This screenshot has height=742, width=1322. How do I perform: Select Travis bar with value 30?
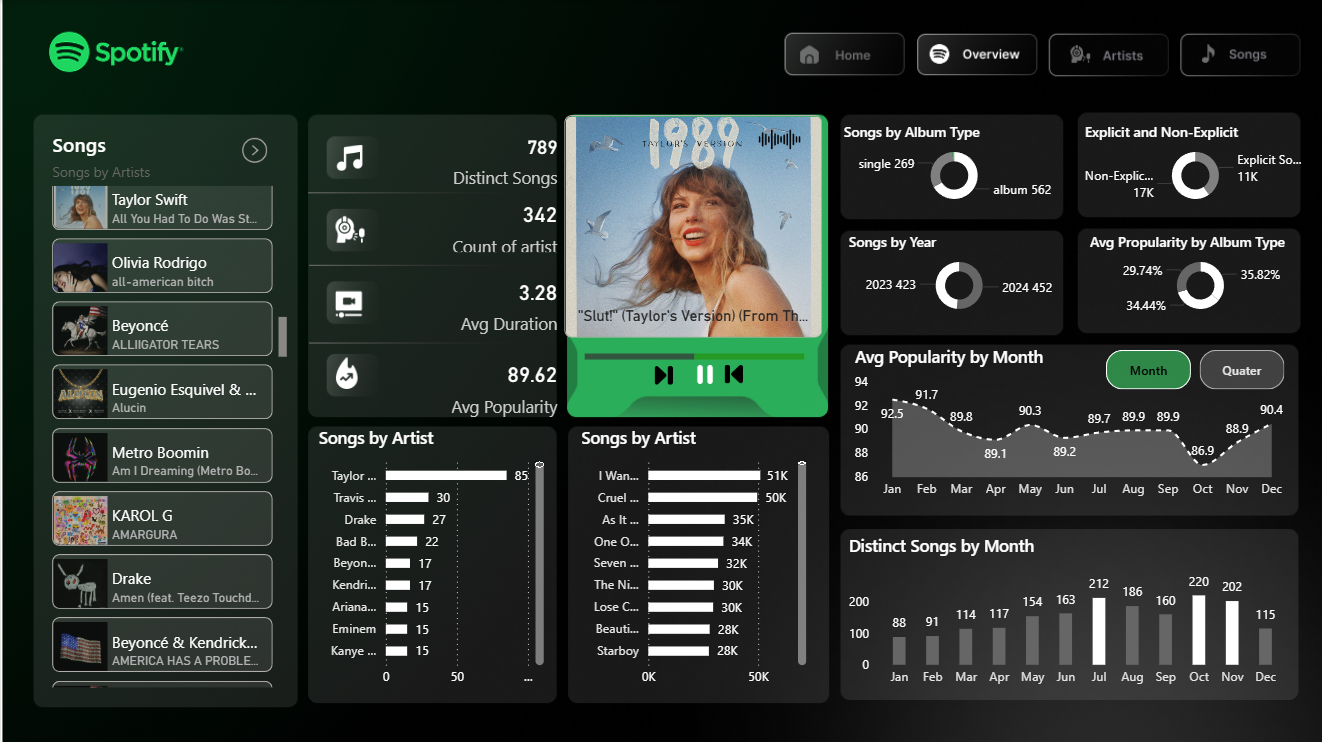(407, 497)
